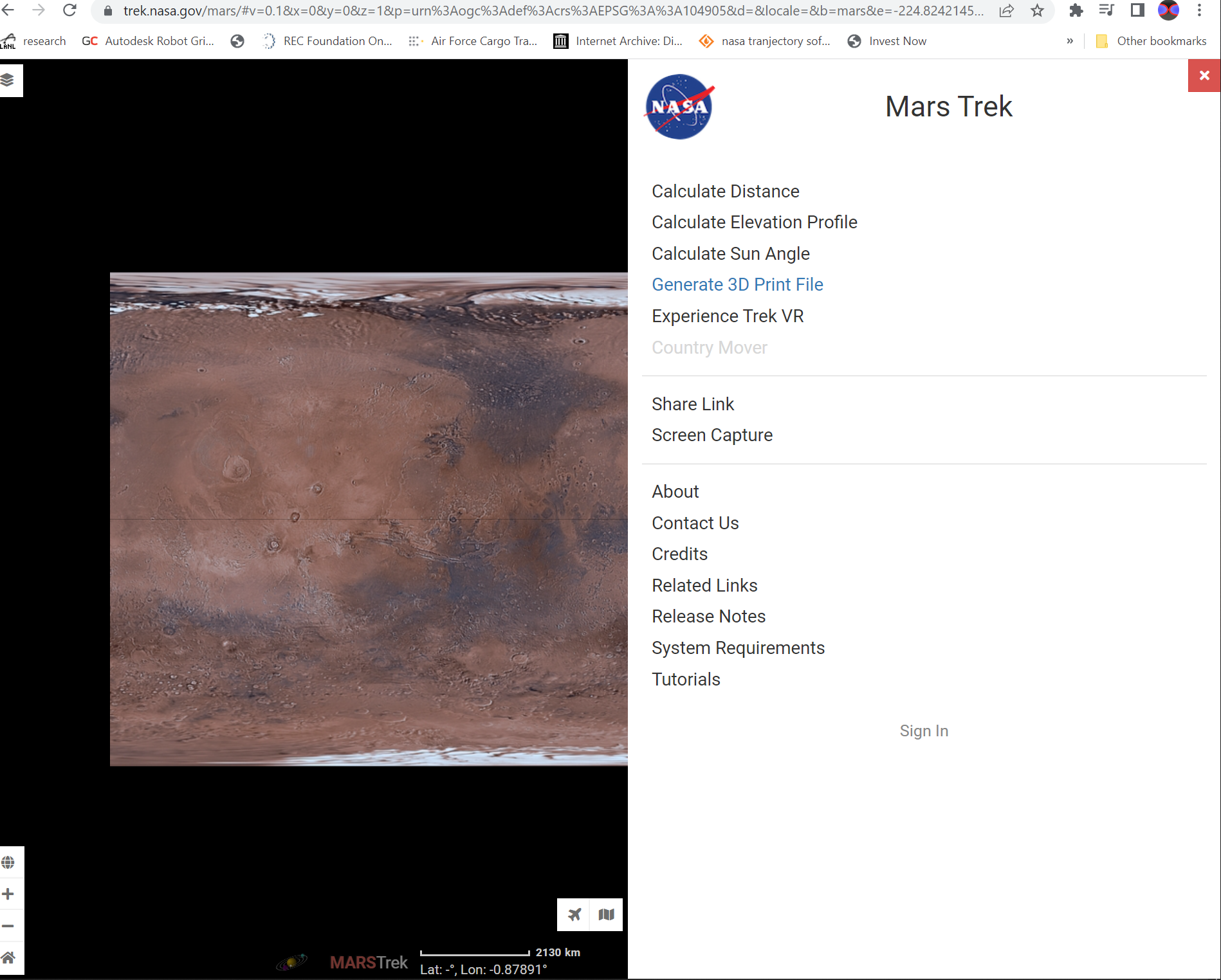Open the layers panel icon

(8, 80)
